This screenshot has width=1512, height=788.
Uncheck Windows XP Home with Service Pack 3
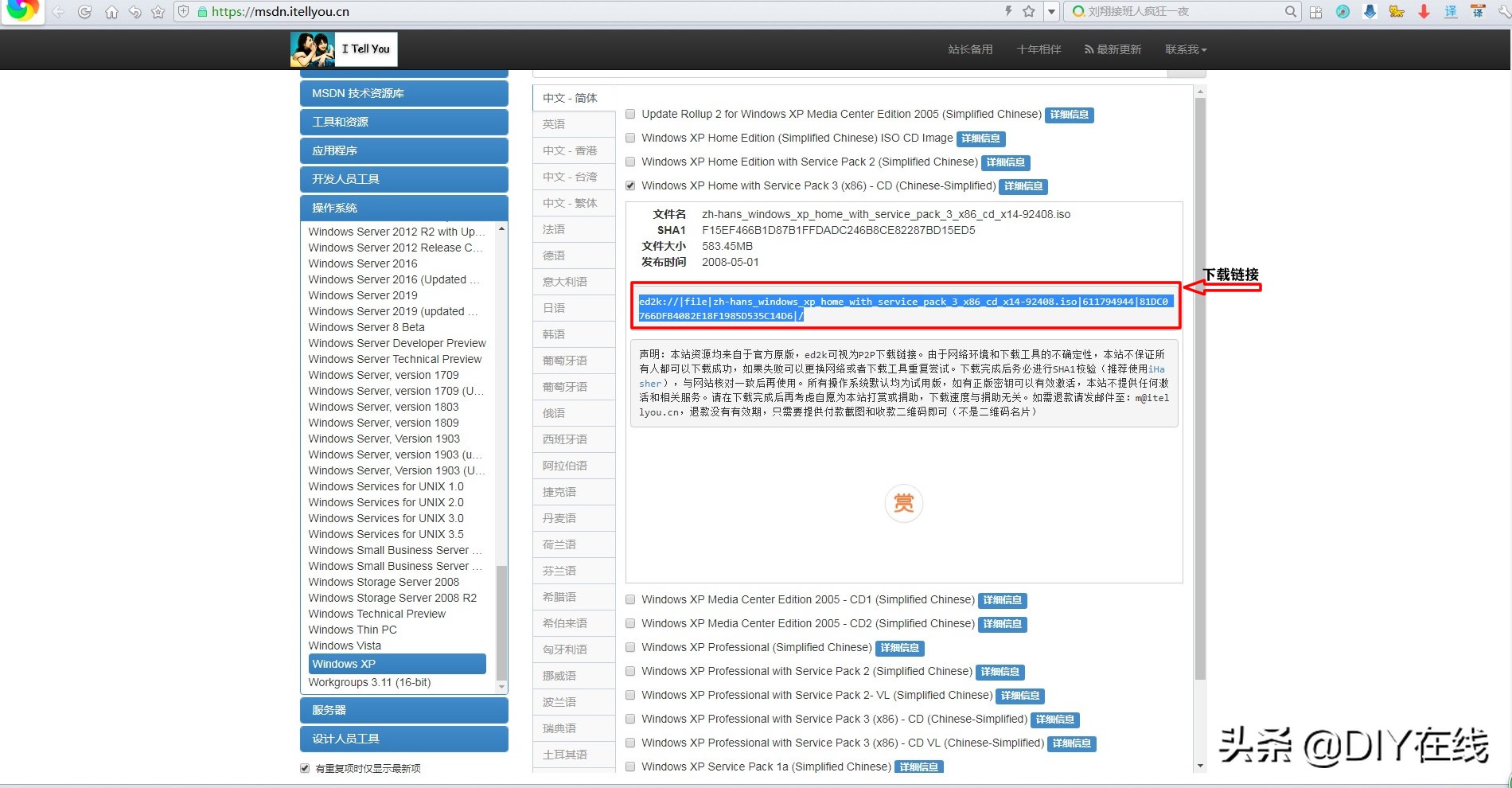[629, 185]
